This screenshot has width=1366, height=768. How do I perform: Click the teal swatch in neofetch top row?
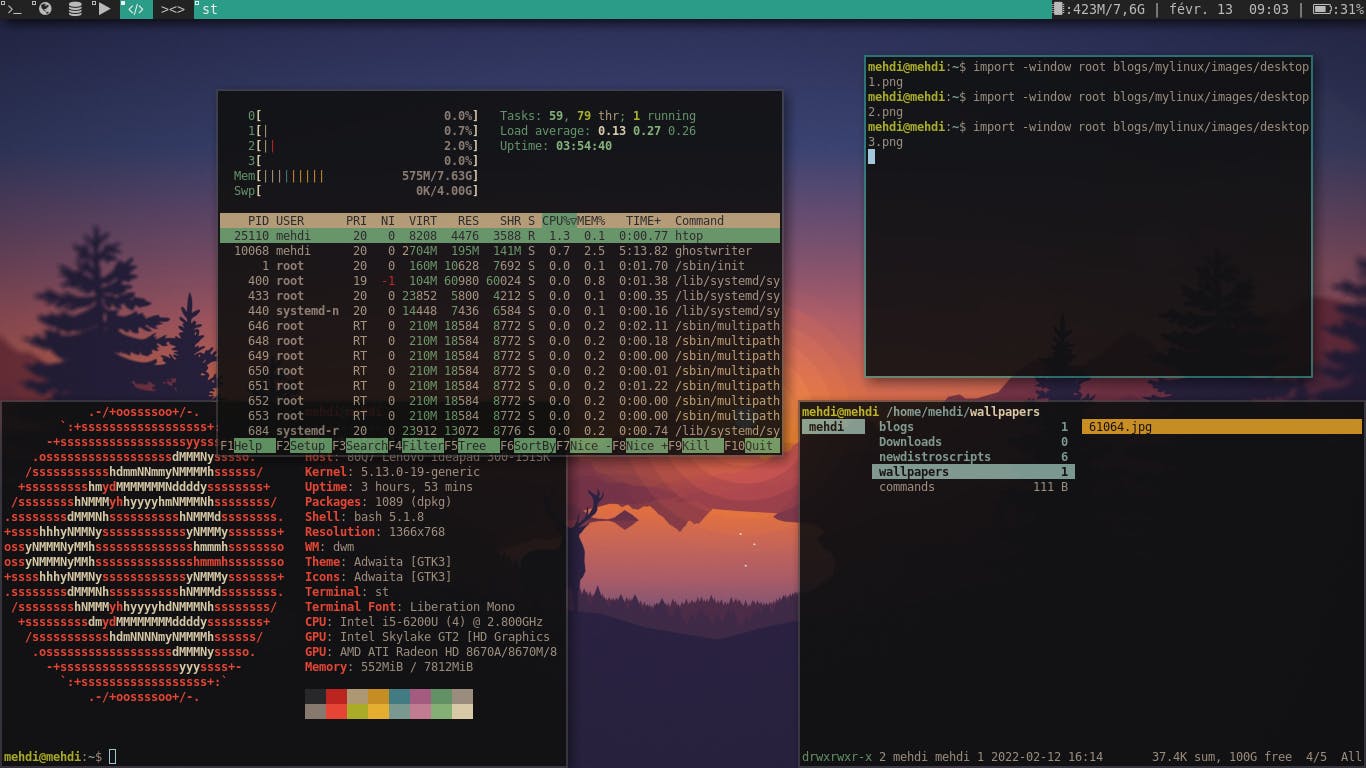[x=399, y=696]
